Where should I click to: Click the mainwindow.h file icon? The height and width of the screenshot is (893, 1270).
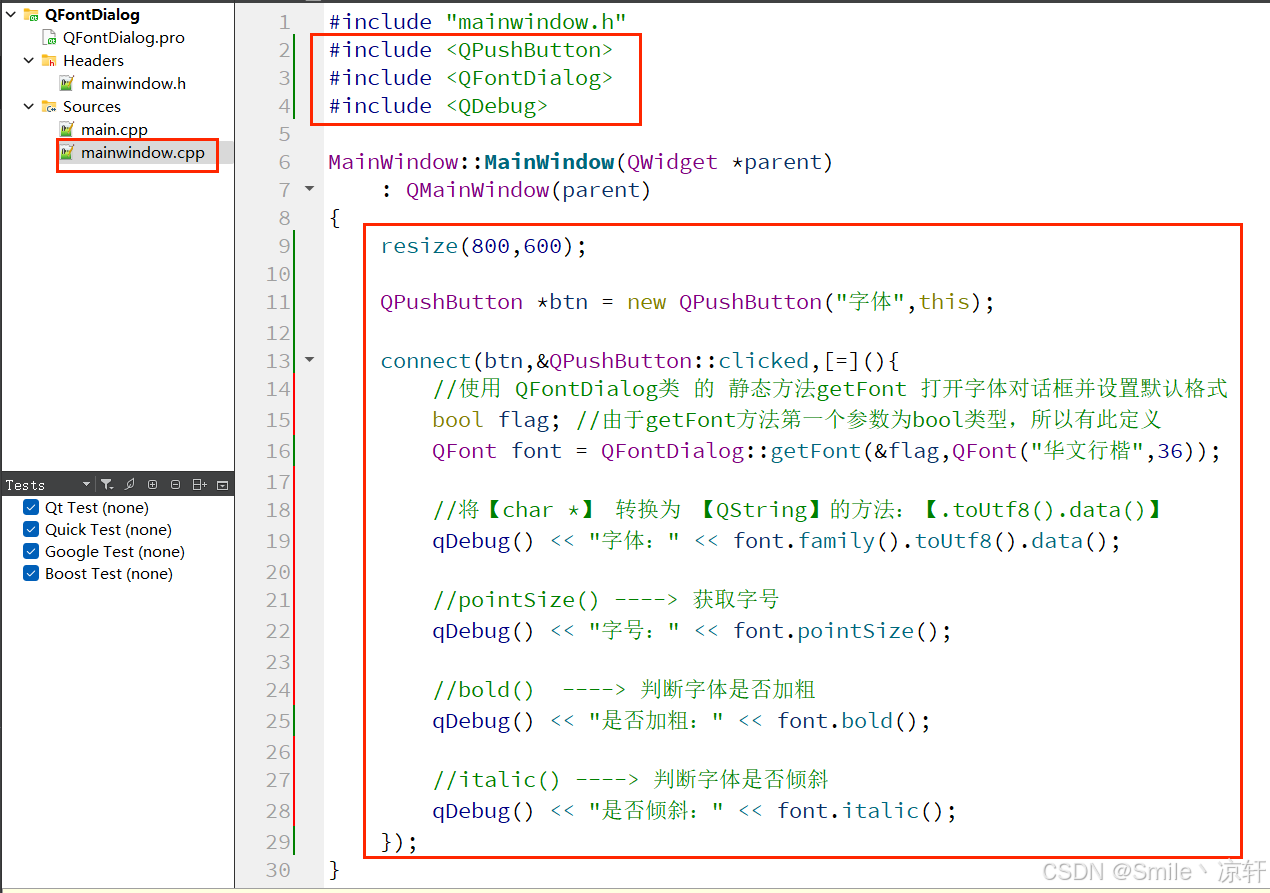coord(67,84)
